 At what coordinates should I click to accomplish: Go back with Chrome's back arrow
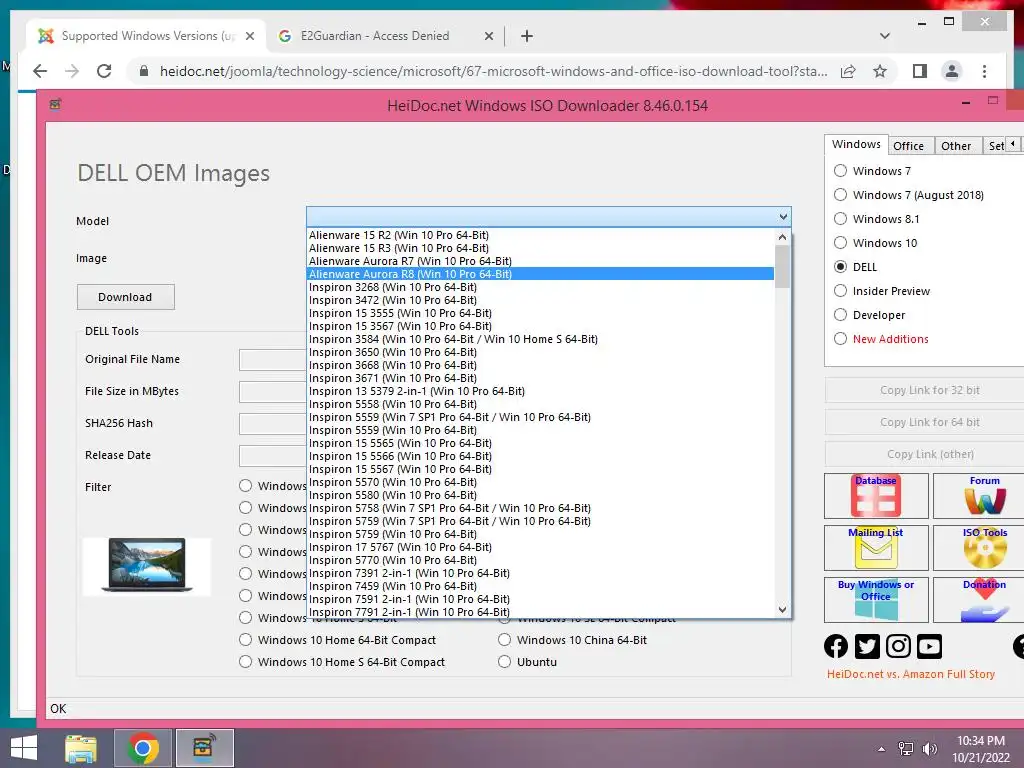click(40, 71)
